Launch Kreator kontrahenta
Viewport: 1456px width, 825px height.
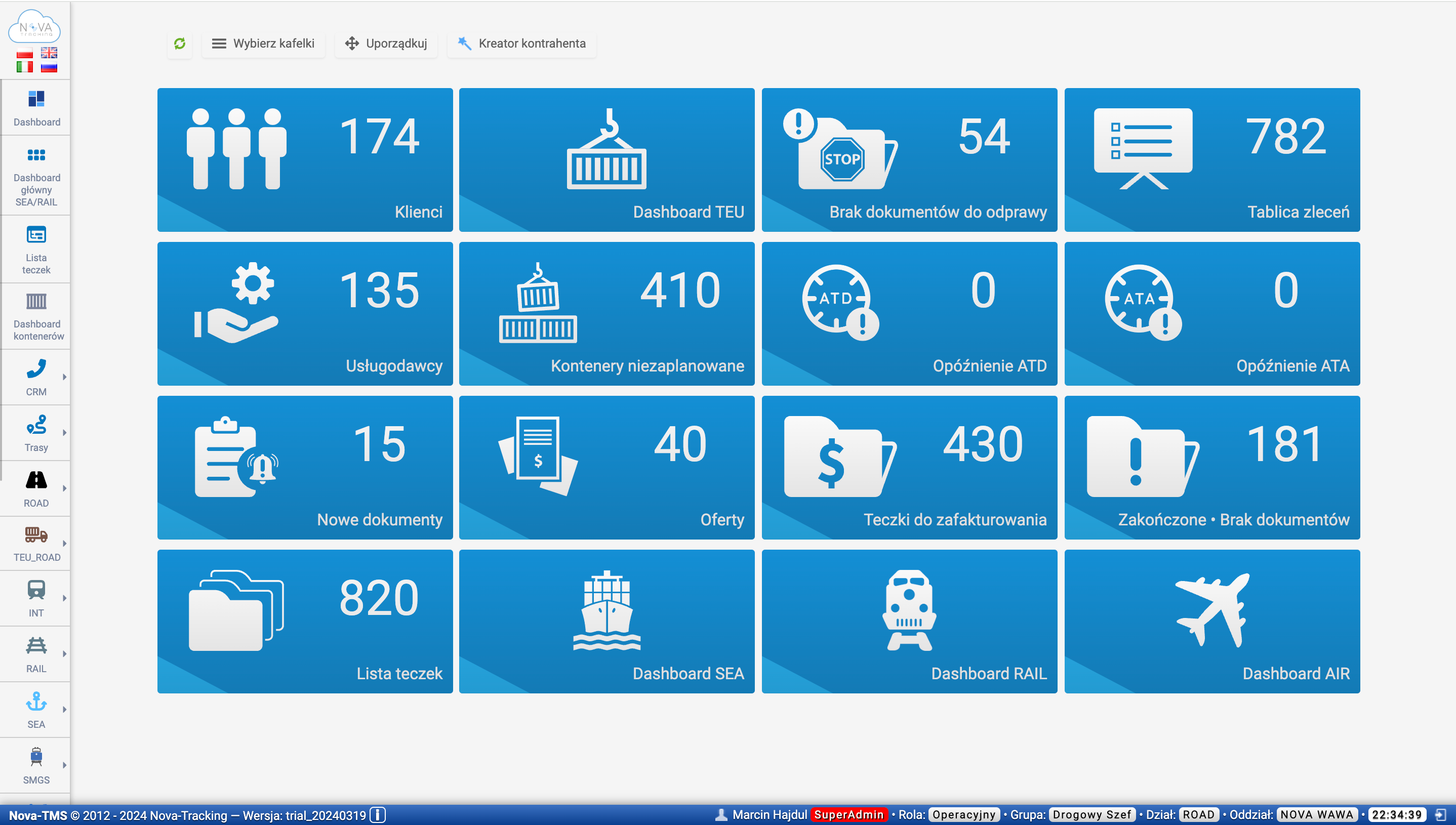point(521,44)
